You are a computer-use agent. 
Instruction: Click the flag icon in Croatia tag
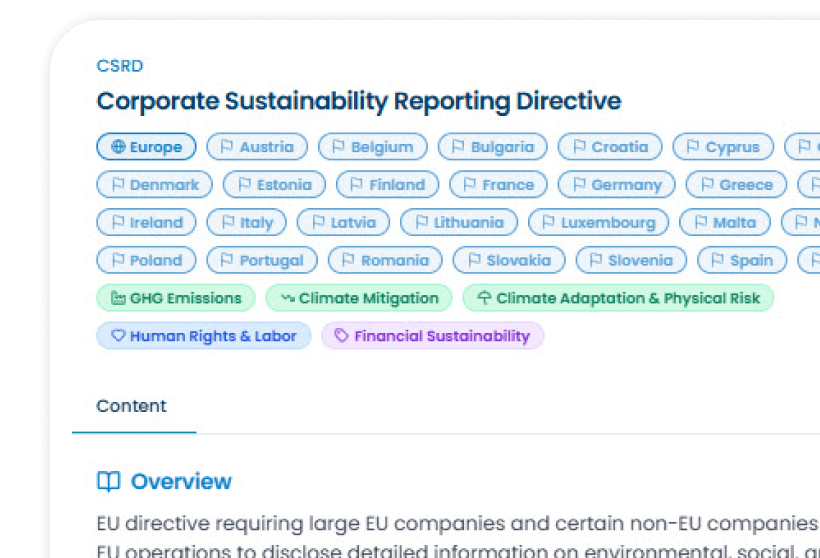point(579,146)
